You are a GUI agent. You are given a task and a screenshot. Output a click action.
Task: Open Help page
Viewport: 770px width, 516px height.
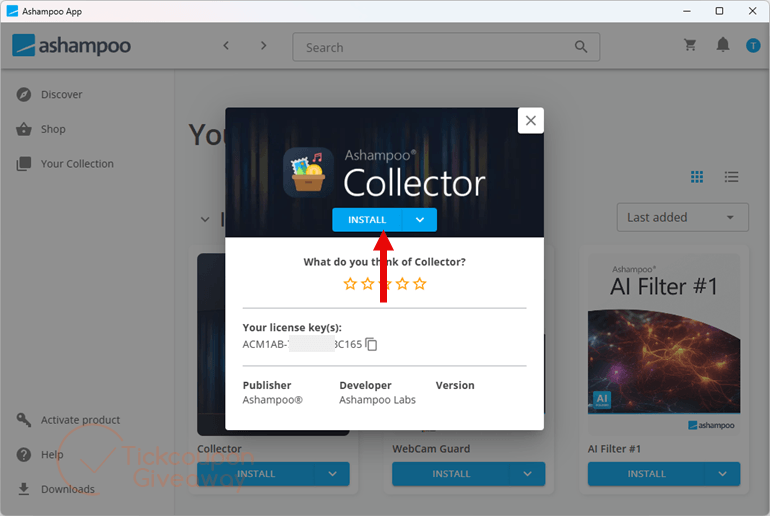[52, 455]
